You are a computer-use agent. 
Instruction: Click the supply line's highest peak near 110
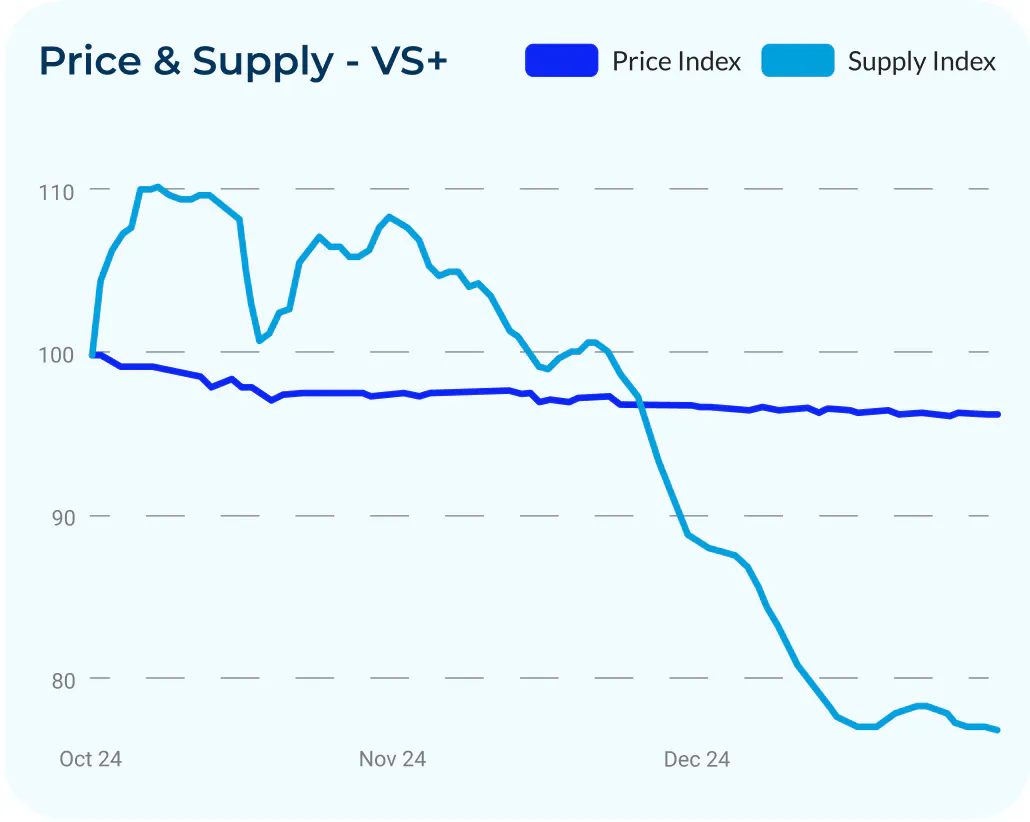pos(158,187)
